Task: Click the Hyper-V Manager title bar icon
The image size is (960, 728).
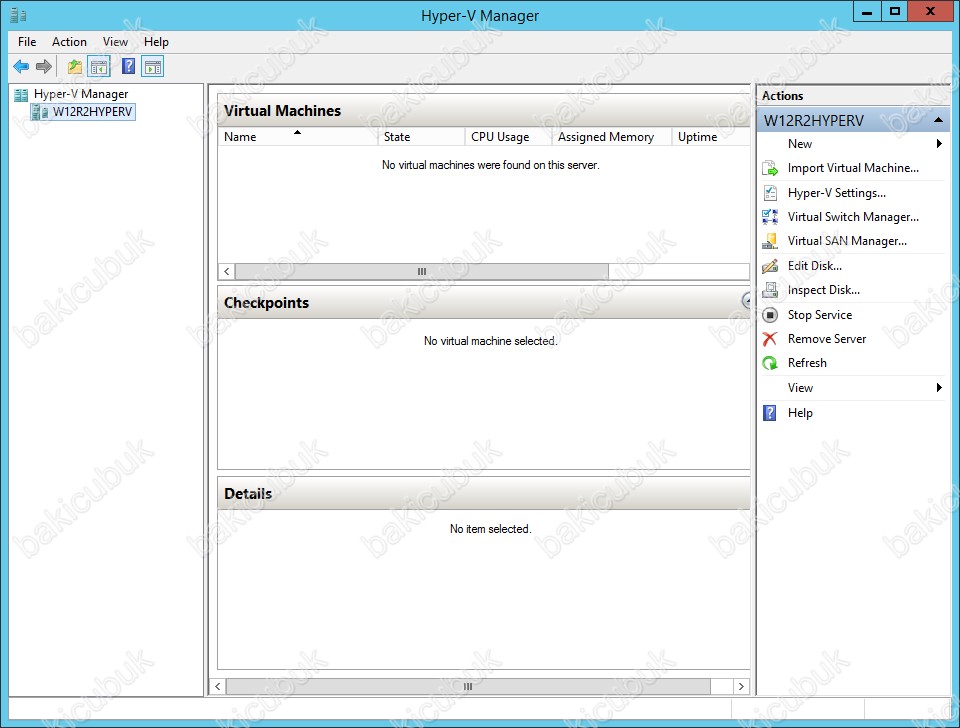Action: pyautogui.click(x=18, y=15)
